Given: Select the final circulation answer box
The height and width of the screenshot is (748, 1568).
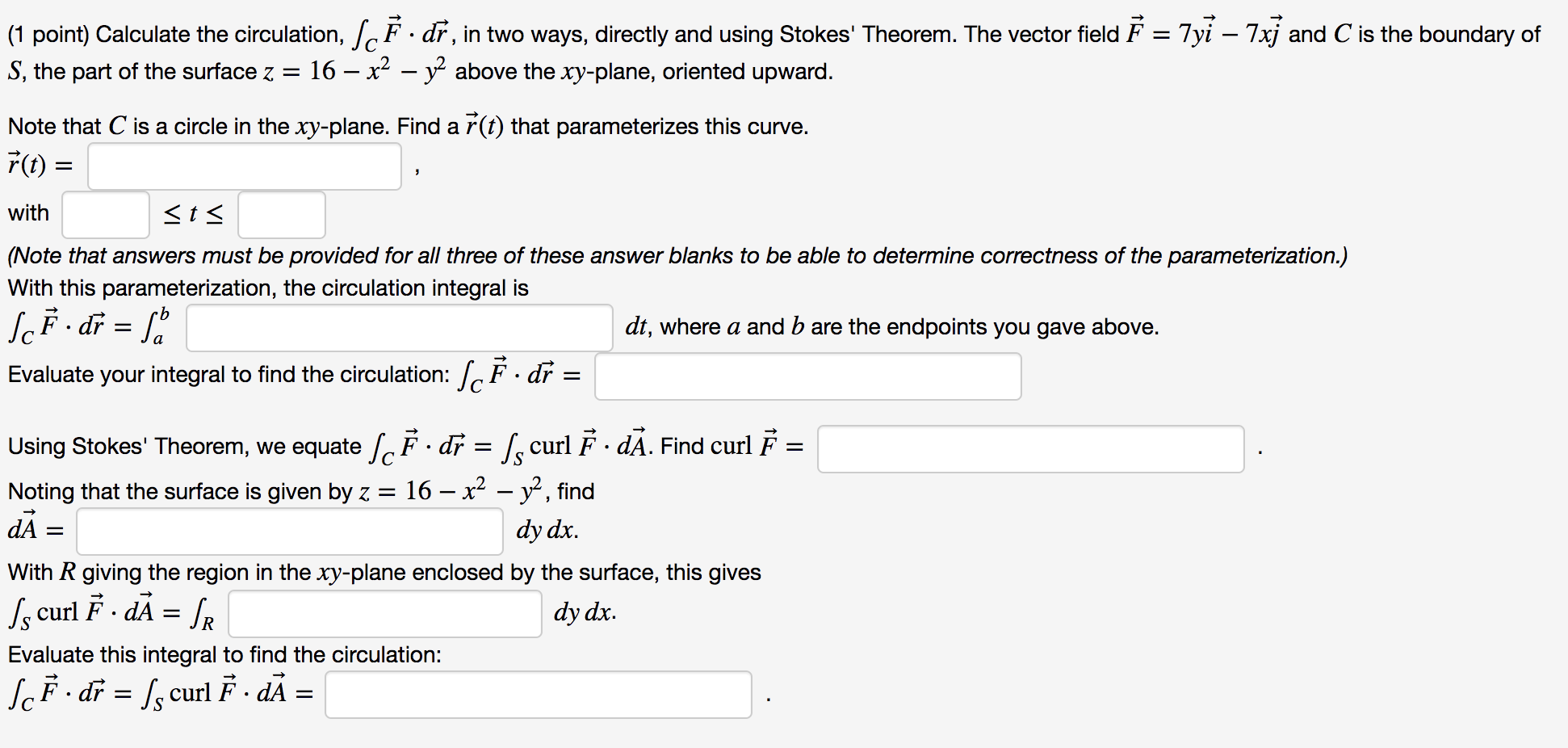Looking at the screenshot, I should (x=538, y=694).
